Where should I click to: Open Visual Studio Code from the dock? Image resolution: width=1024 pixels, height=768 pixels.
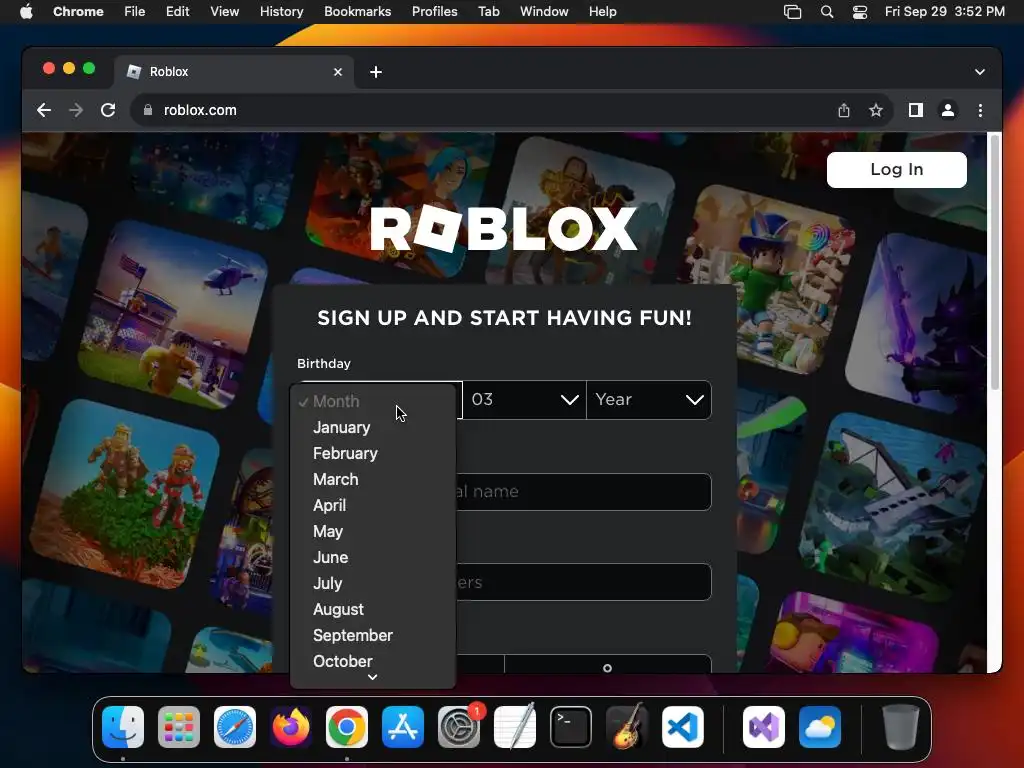(x=682, y=727)
